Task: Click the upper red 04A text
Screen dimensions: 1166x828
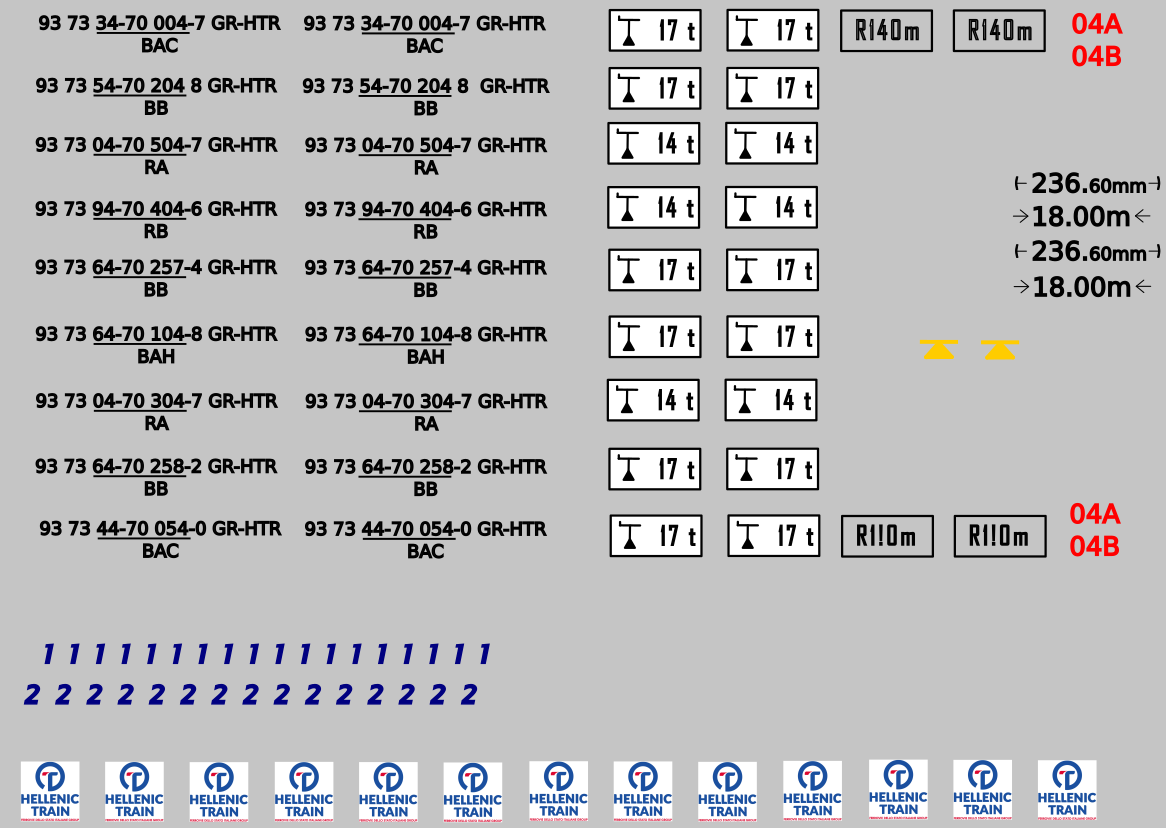Action: pyautogui.click(x=1096, y=25)
